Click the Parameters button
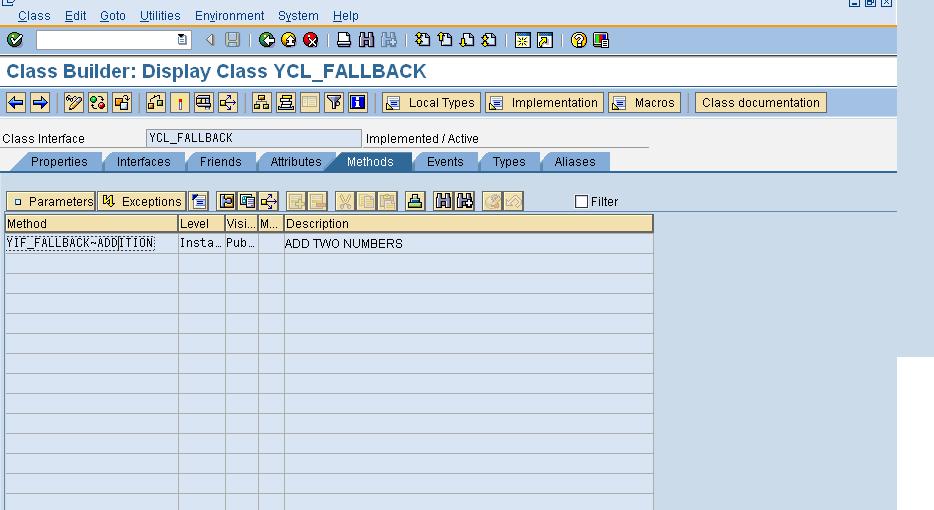 click(51, 201)
